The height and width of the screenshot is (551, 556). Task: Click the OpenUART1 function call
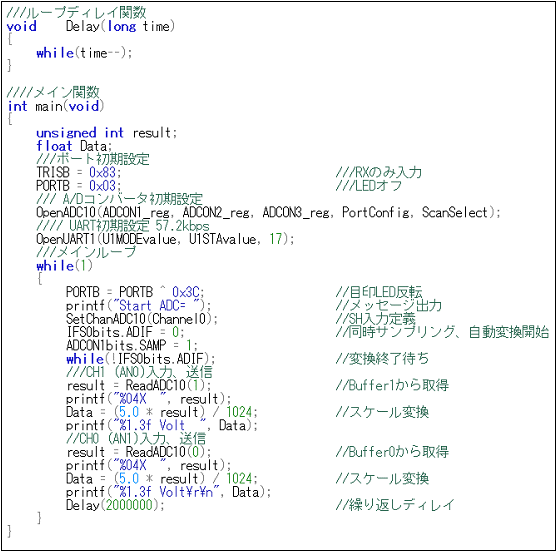[165, 239]
